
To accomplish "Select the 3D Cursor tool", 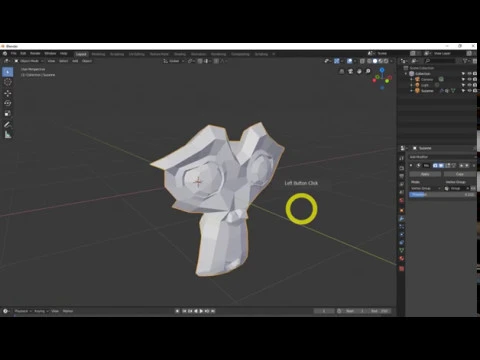I will coord(8,82).
